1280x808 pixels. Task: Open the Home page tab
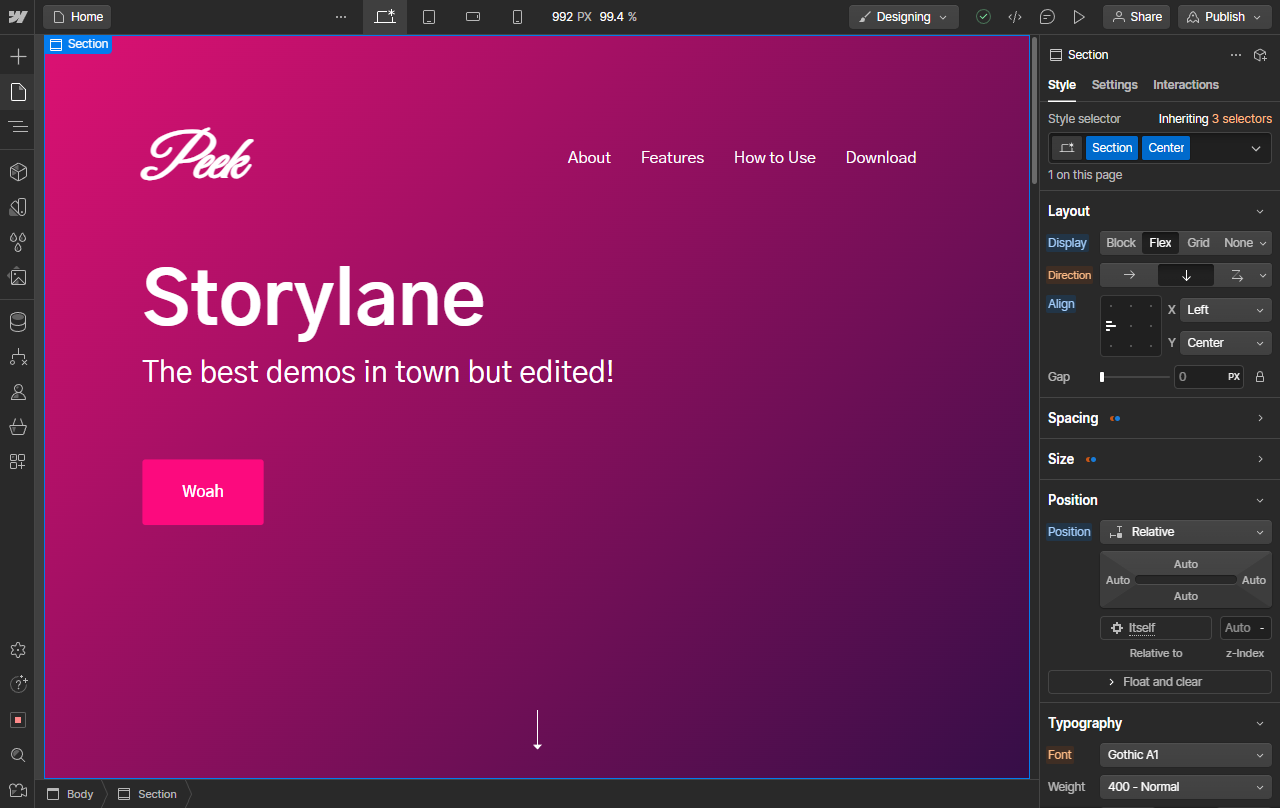tap(77, 17)
